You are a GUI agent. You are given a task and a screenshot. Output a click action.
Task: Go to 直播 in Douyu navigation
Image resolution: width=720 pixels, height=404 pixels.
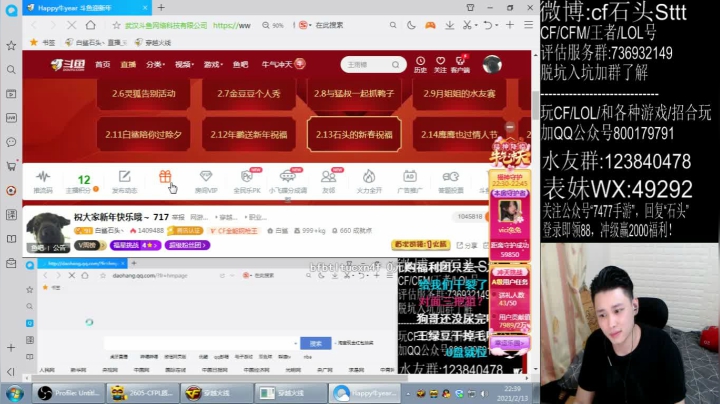(128, 64)
